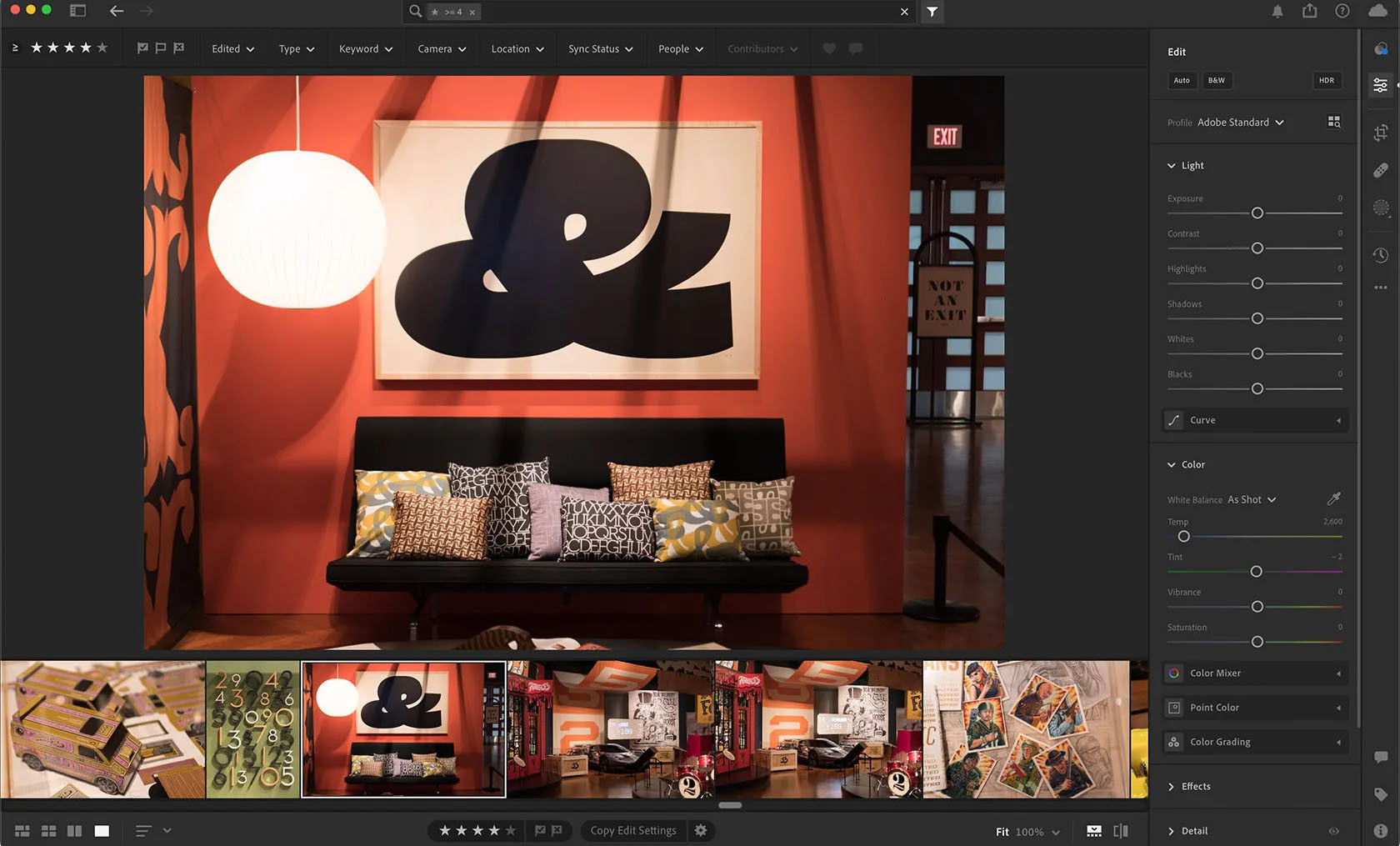Click the Auto edit button

pos(1181,80)
